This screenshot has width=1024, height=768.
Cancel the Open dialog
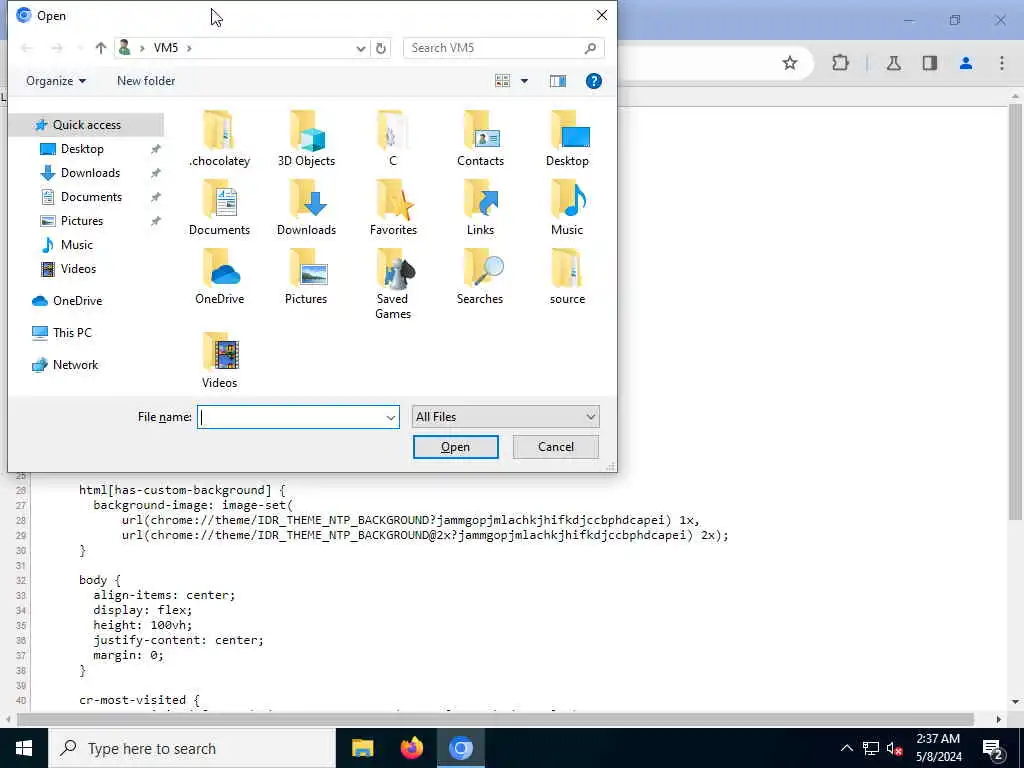pos(556,447)
